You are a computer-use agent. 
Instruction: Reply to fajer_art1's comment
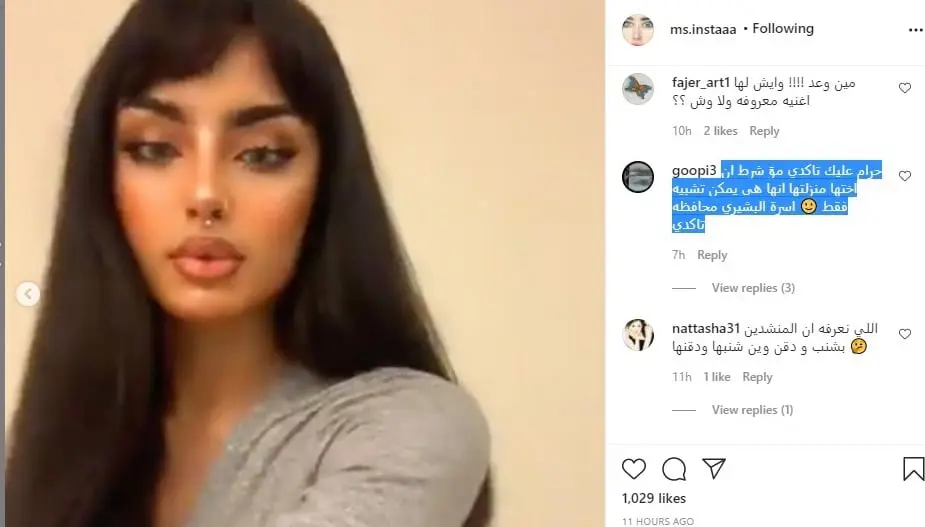tap(764, 131)
